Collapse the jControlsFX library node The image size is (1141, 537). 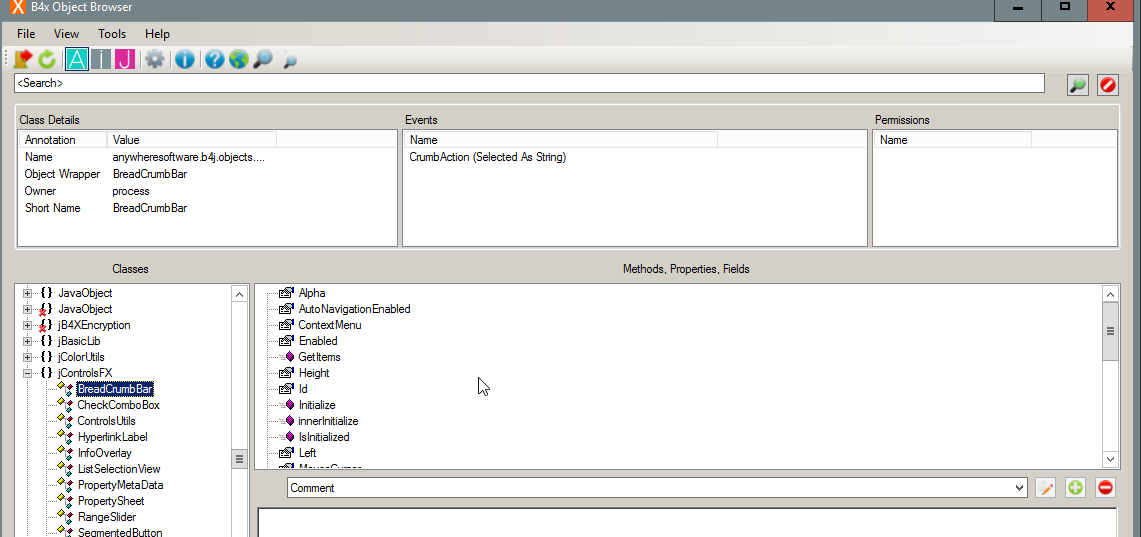click(x=28, y=373)
